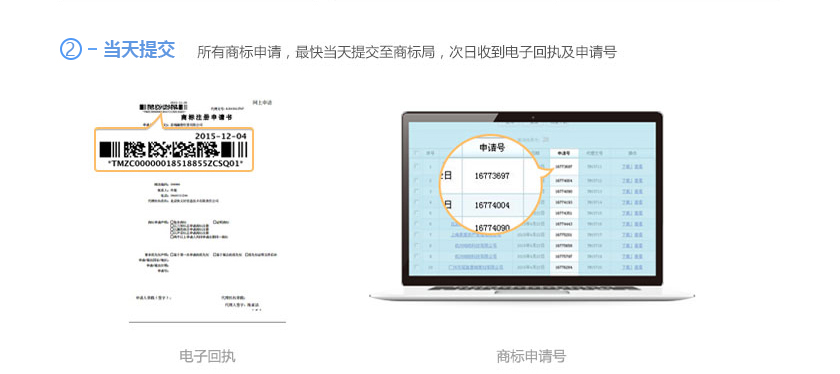Click the circular magnifier showing 16773697
Screen dimensions: 840x374
point(489,184)
